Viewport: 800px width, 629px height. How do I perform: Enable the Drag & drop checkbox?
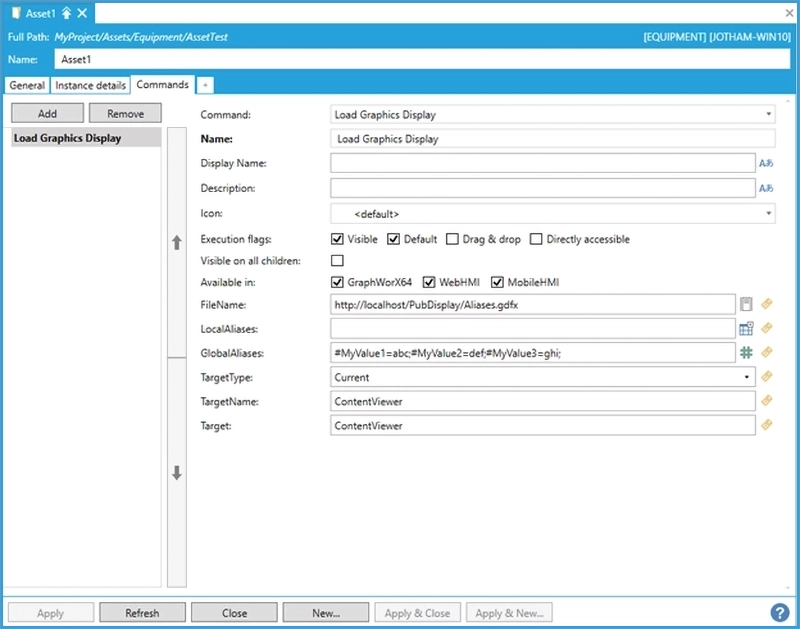point(453,239)
